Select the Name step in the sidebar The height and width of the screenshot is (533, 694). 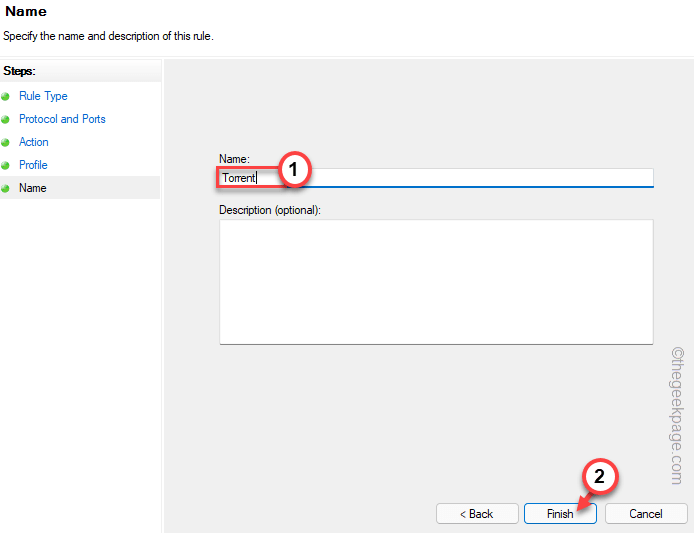(33, 188)
